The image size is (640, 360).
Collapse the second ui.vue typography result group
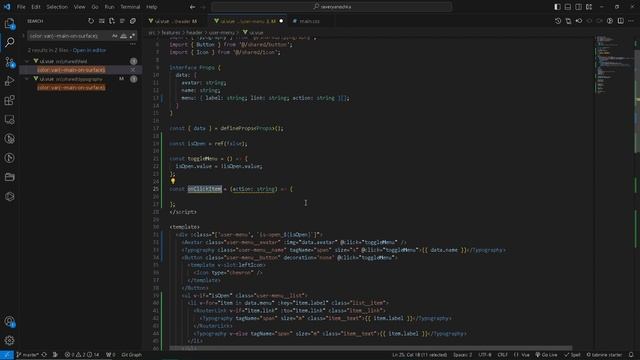27,79
